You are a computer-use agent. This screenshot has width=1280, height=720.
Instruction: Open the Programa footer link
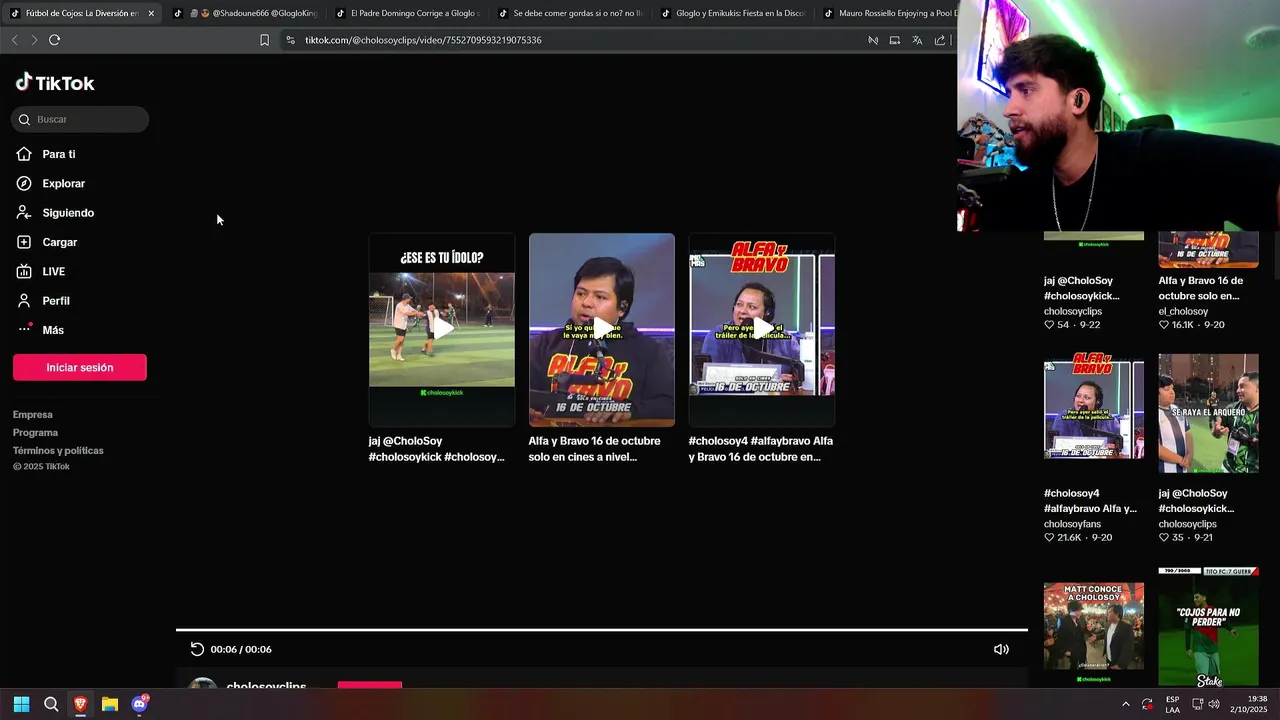(x=35, y=432)
